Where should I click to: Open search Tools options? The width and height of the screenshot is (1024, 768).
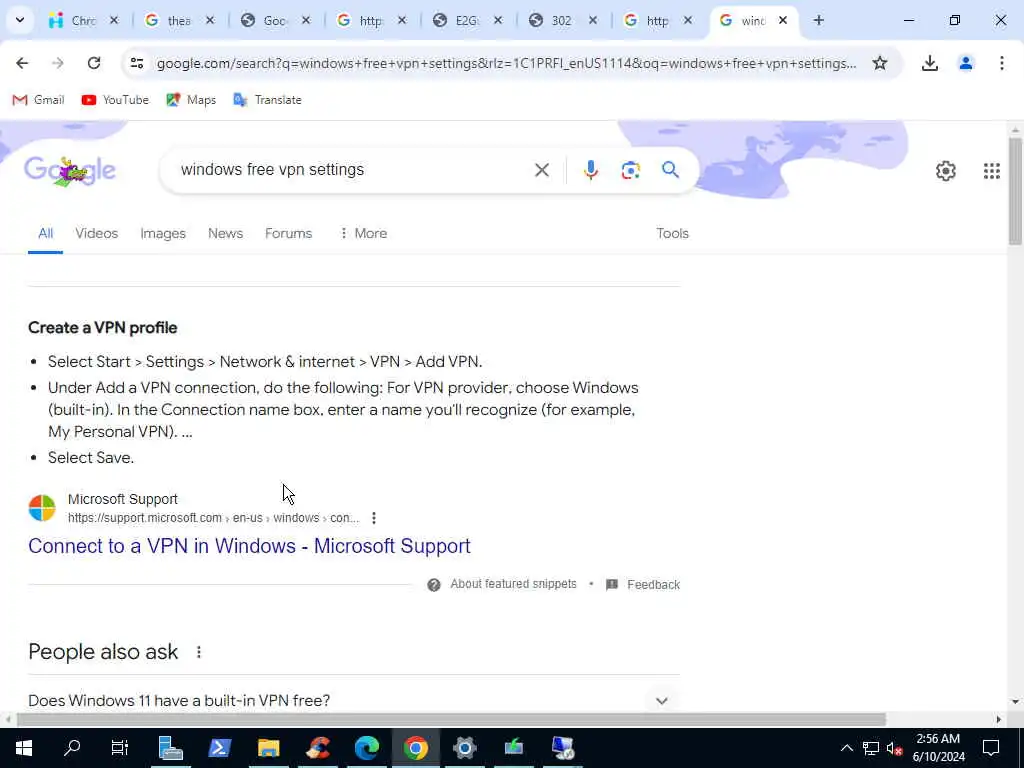coord(672,233)
